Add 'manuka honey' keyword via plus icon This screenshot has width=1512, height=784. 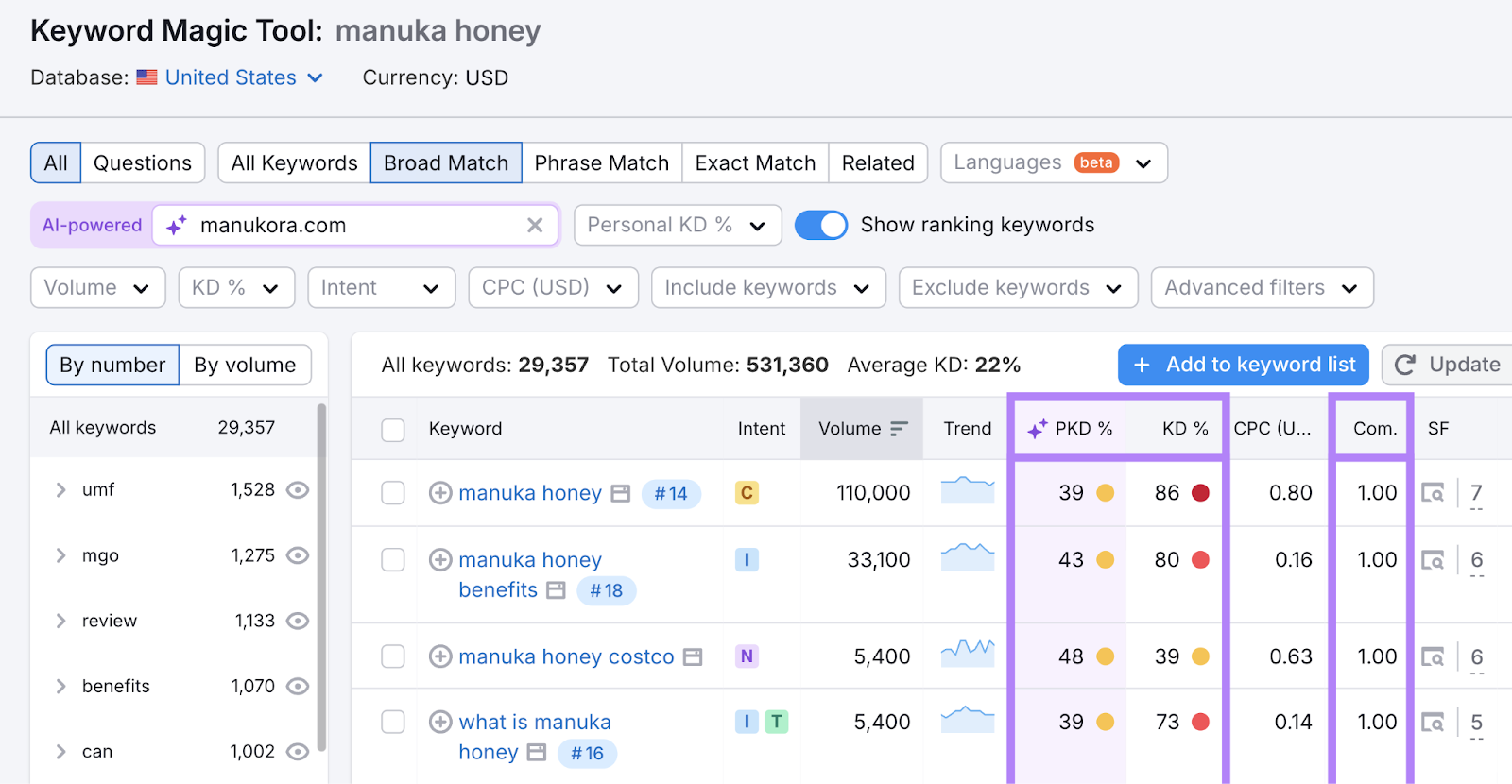click(x=440, y=493)
